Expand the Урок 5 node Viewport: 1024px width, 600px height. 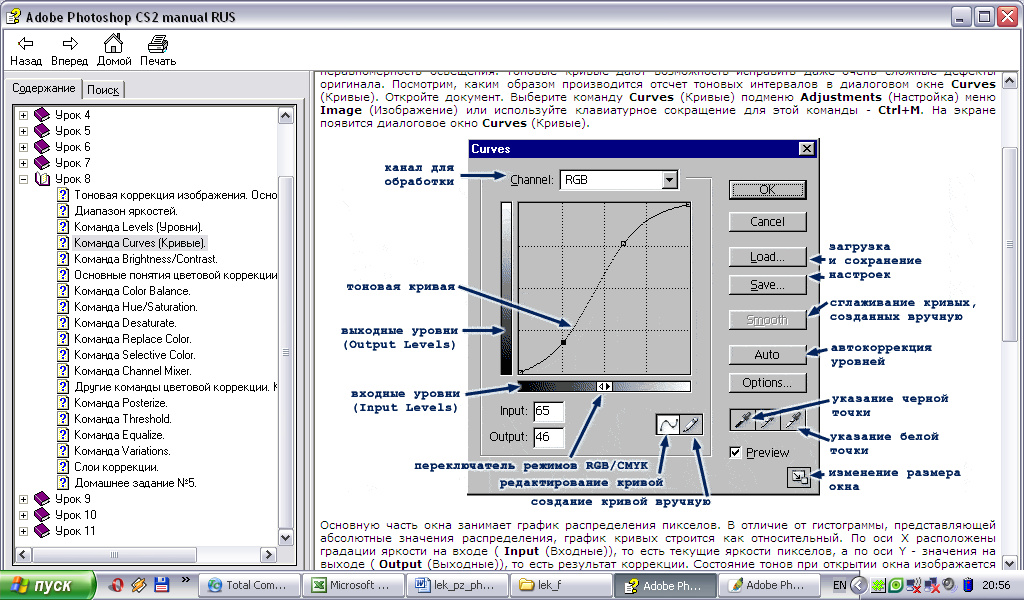coord(24,131)
